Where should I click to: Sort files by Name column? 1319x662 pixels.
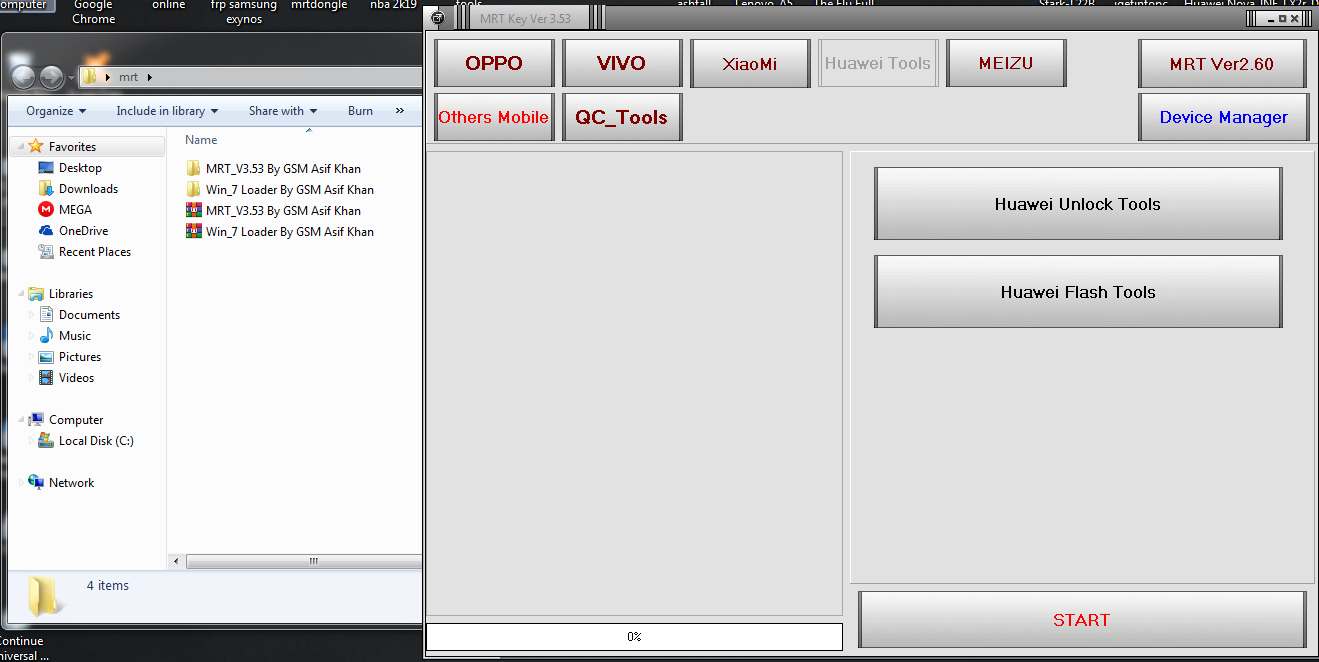201,140
